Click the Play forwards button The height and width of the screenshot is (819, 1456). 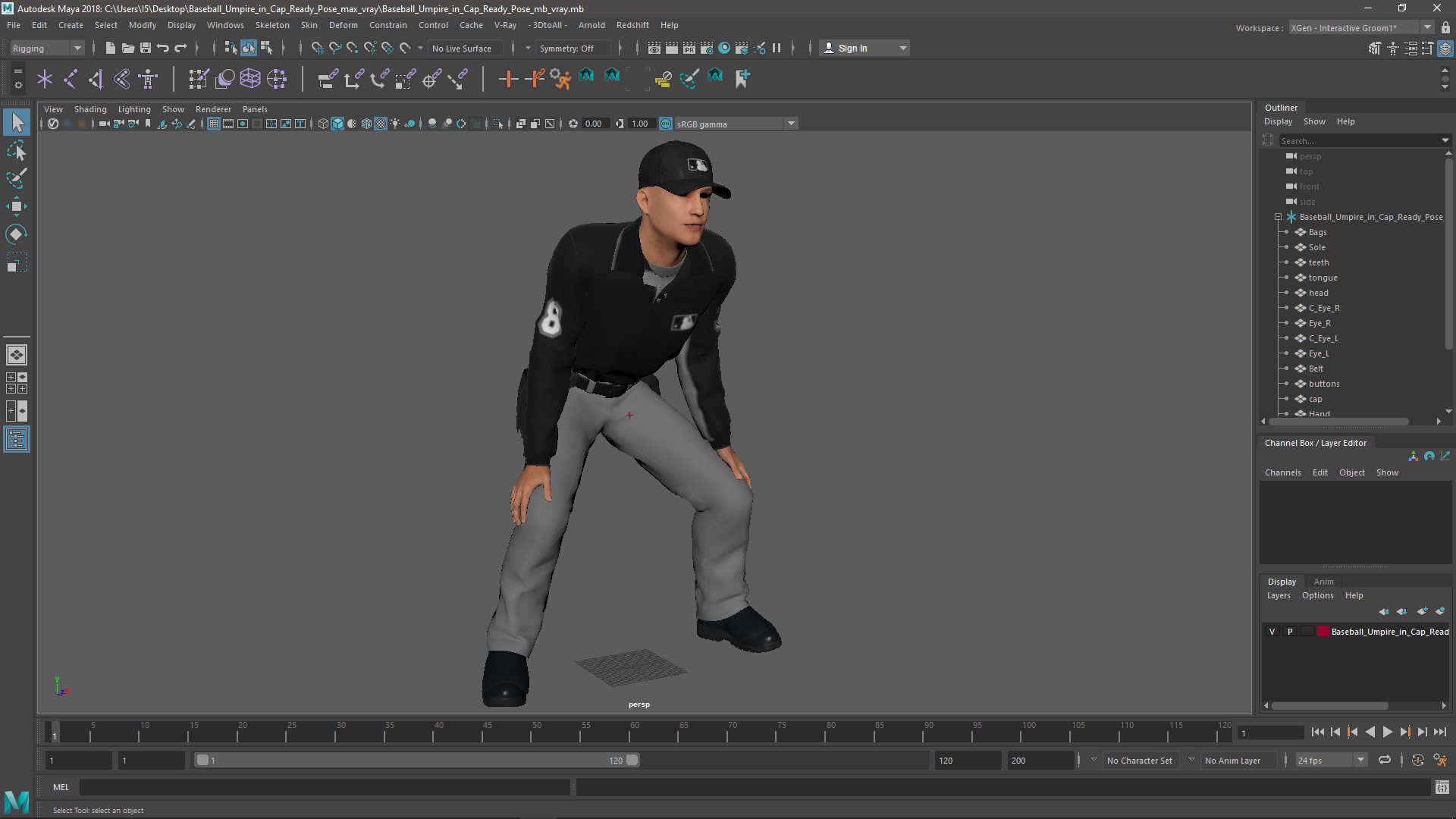pos(1387,732)
